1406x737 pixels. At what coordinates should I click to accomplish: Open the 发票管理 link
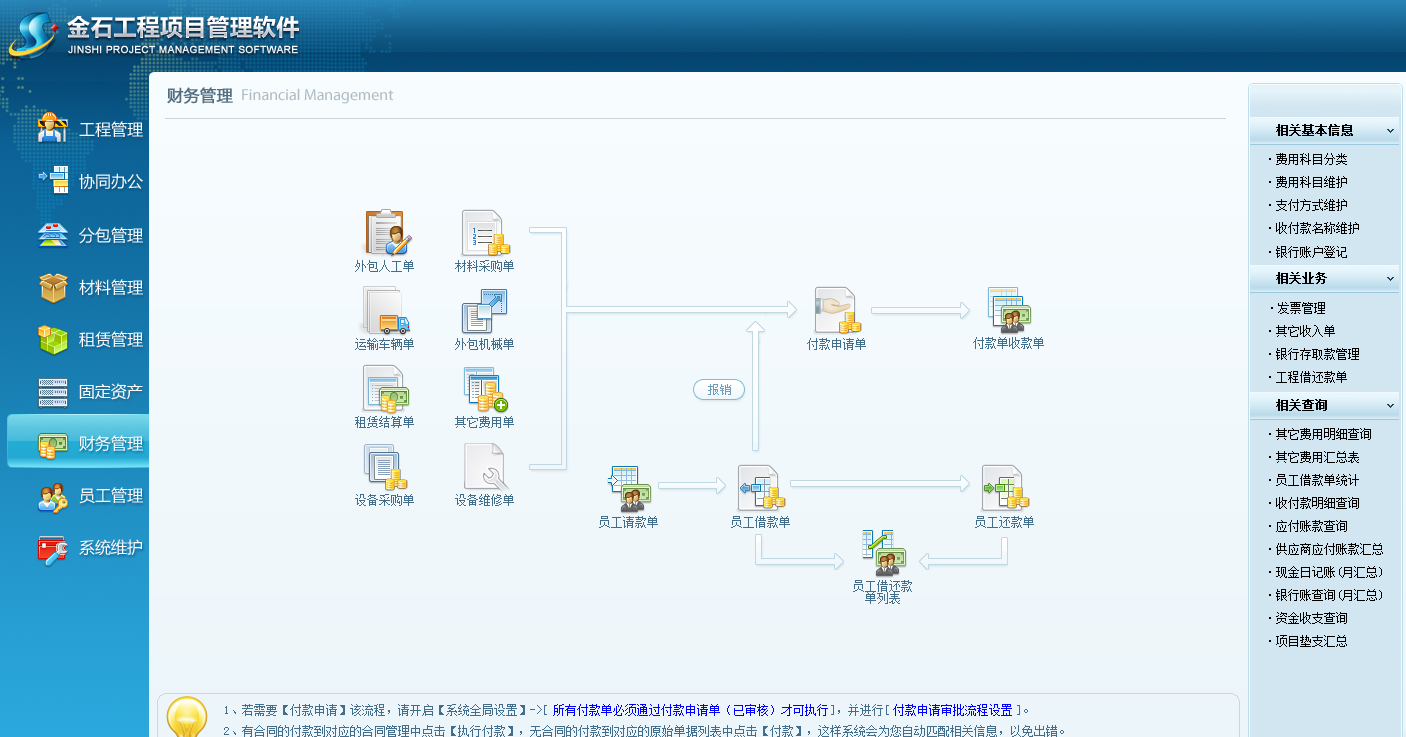pos(1300,308)
